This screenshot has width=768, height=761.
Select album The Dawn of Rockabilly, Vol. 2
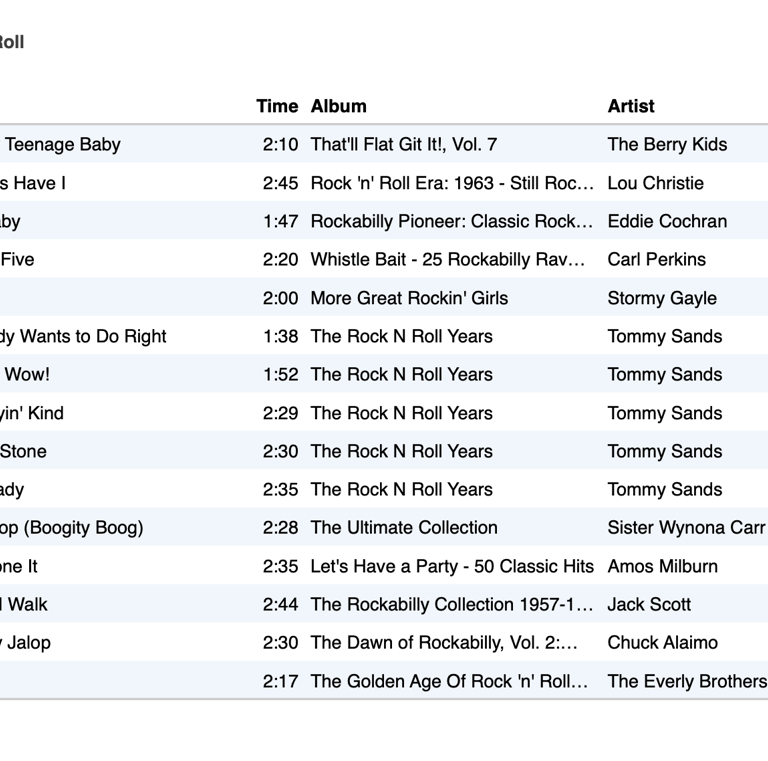point(444,643)
